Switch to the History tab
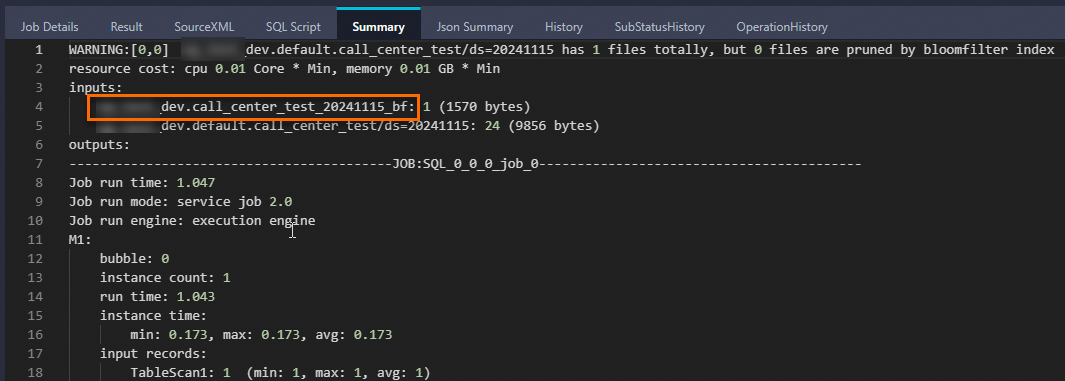 tap(564, 27)
